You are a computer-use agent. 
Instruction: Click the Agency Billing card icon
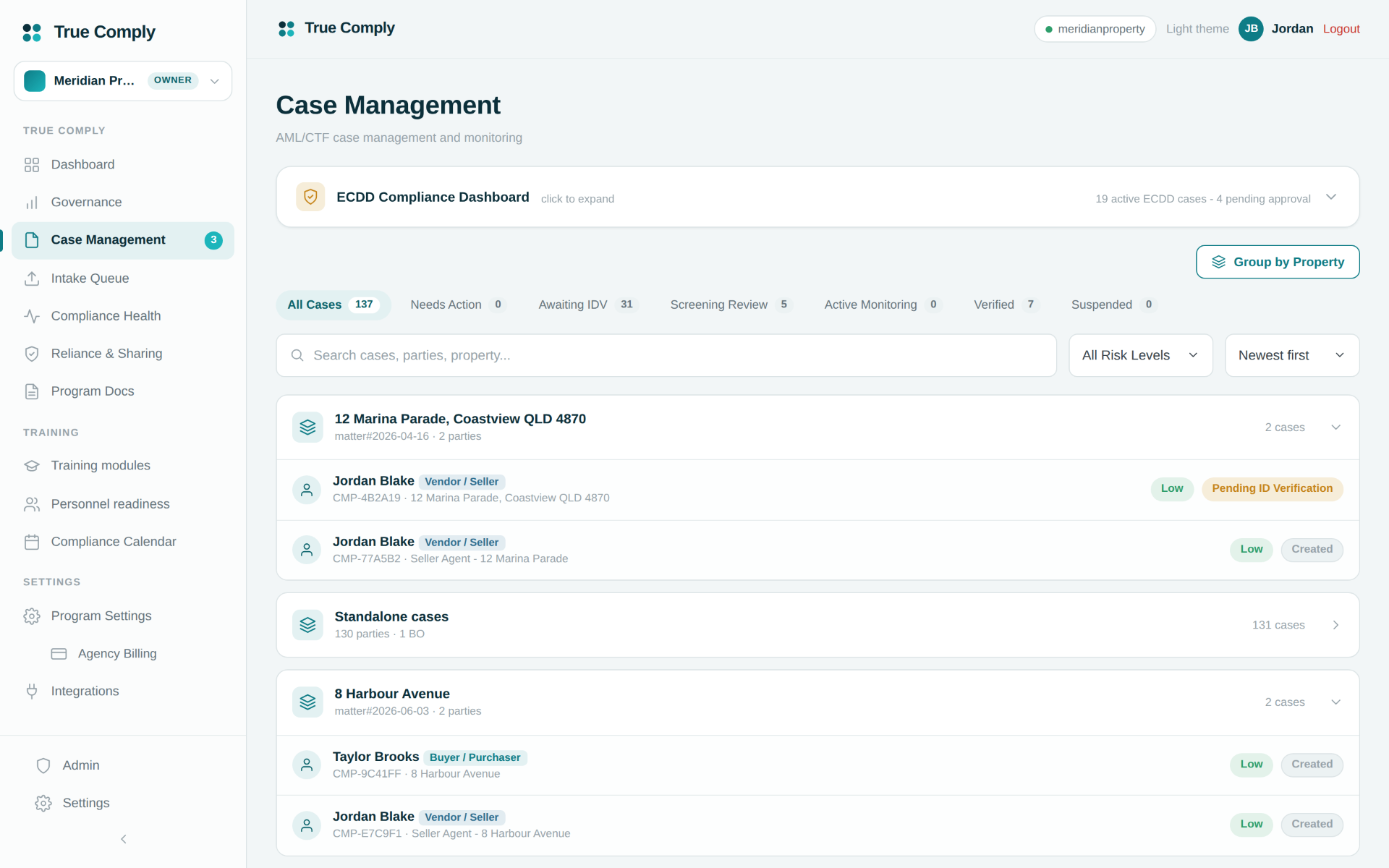[x=59, y=654]
